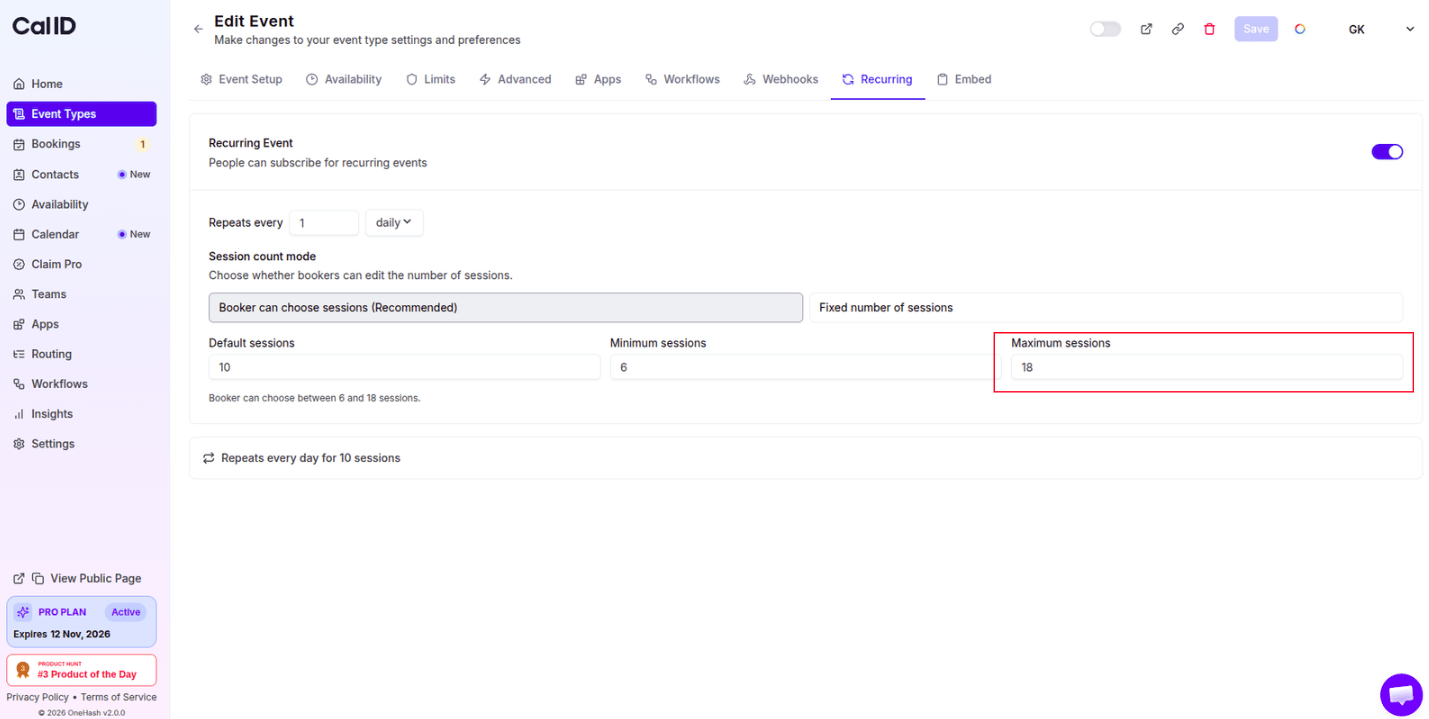1429x719 pixels.
Task: Open the chat support bubble
Action: pos(1401,695)
